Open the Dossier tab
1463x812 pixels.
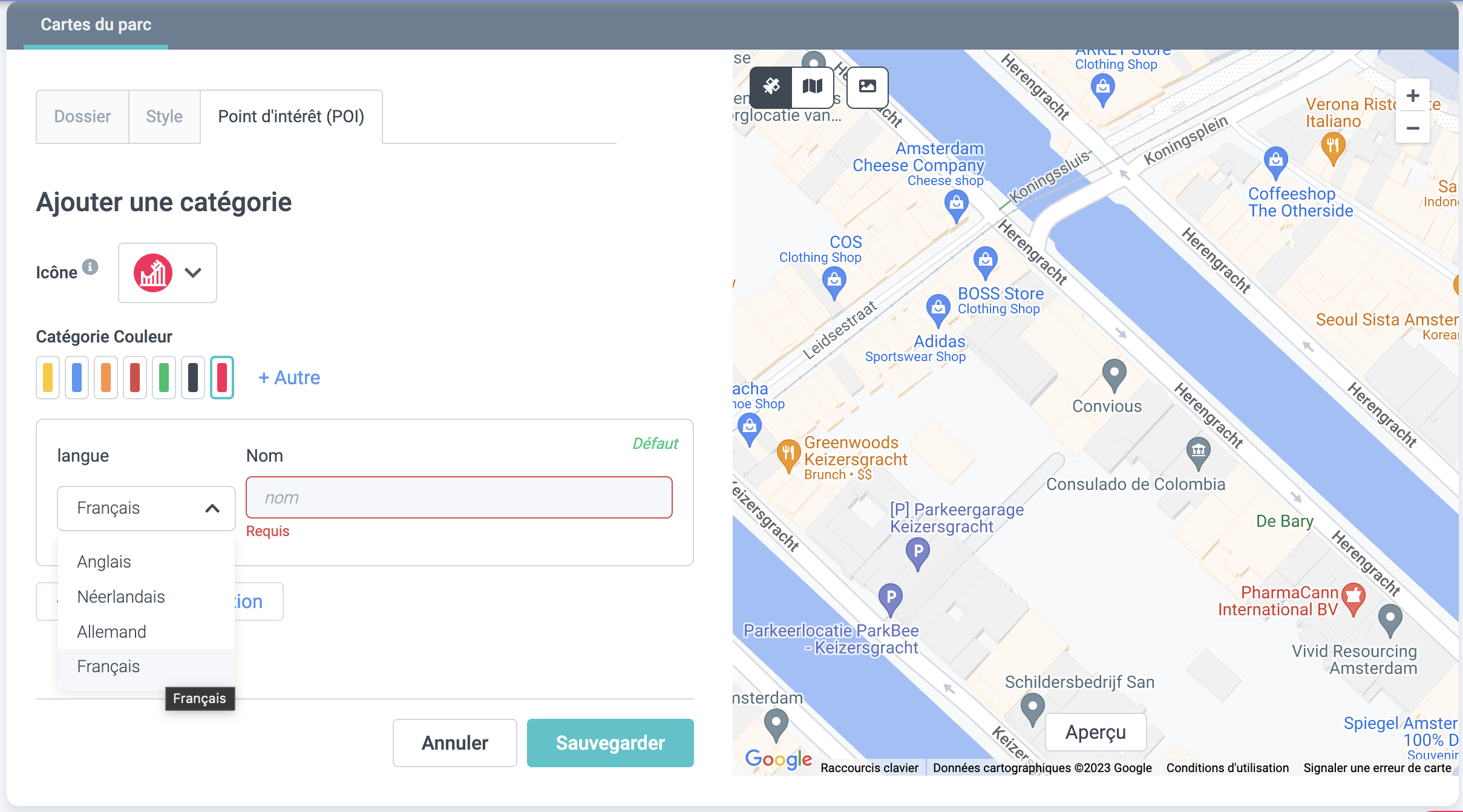point(82,116)
